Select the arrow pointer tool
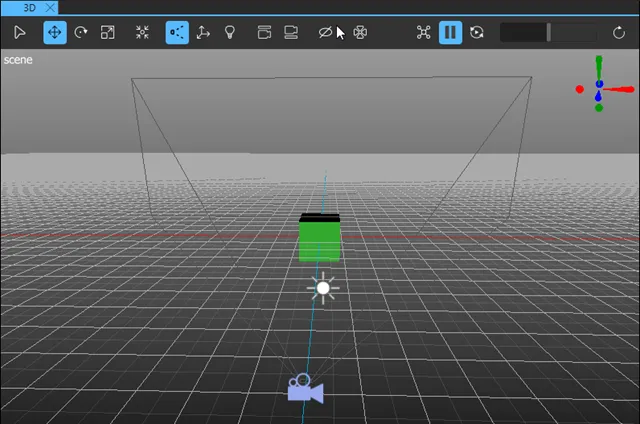640x424 pixels. pyautogui.click(x=20, y=32)
